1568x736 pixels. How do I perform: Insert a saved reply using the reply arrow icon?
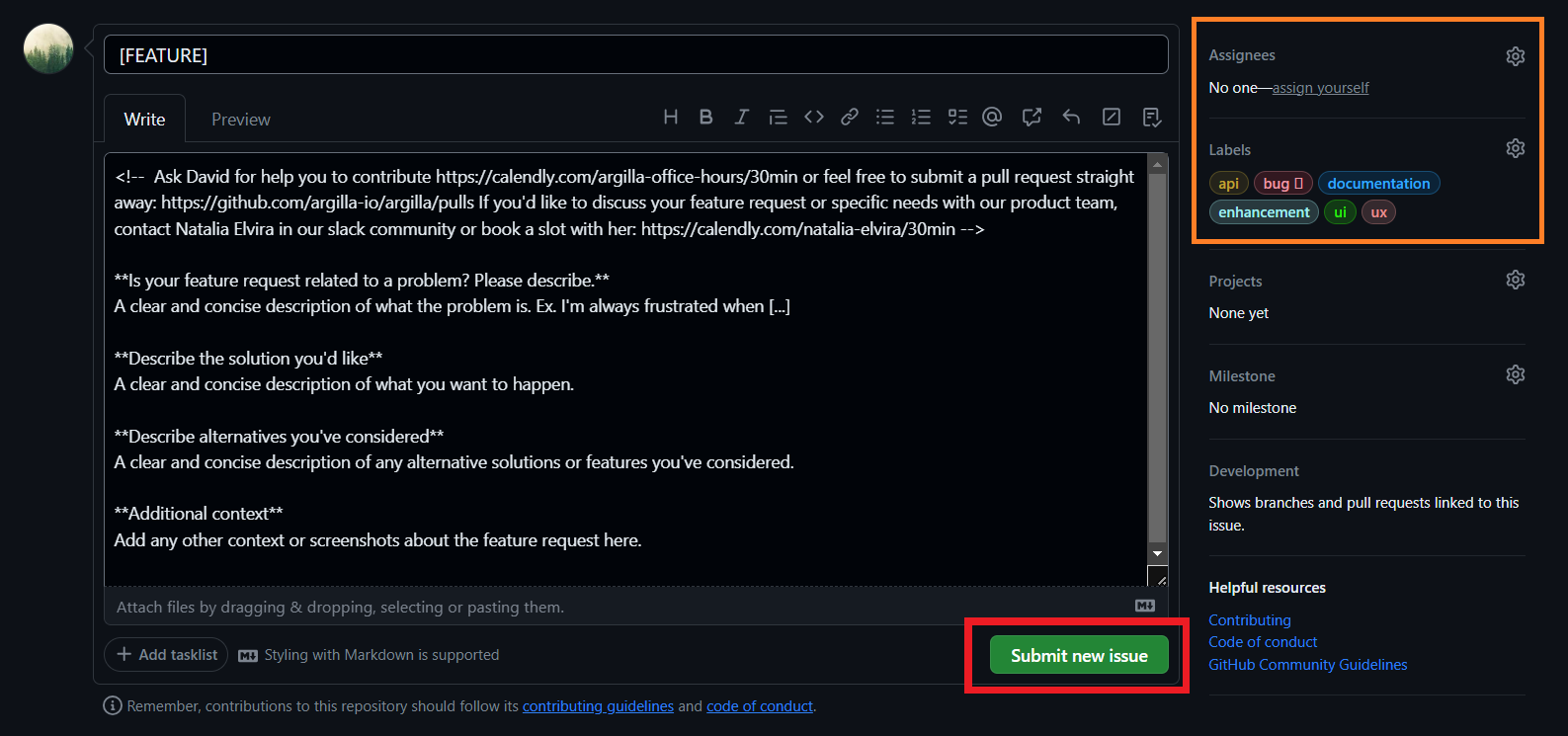1071,118
